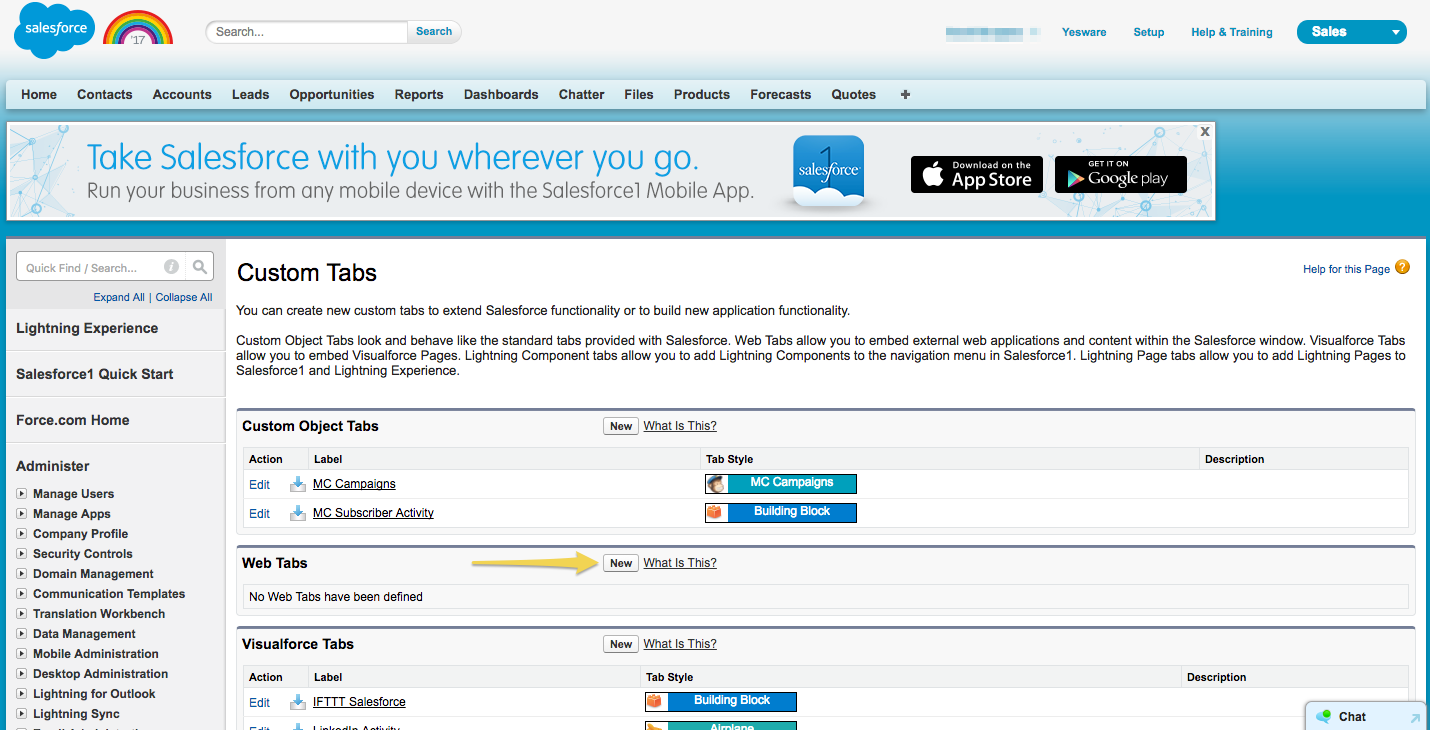This screenshot has width=1430, height=730.
Task: Click New for Web Tabs
Action: 621,564
